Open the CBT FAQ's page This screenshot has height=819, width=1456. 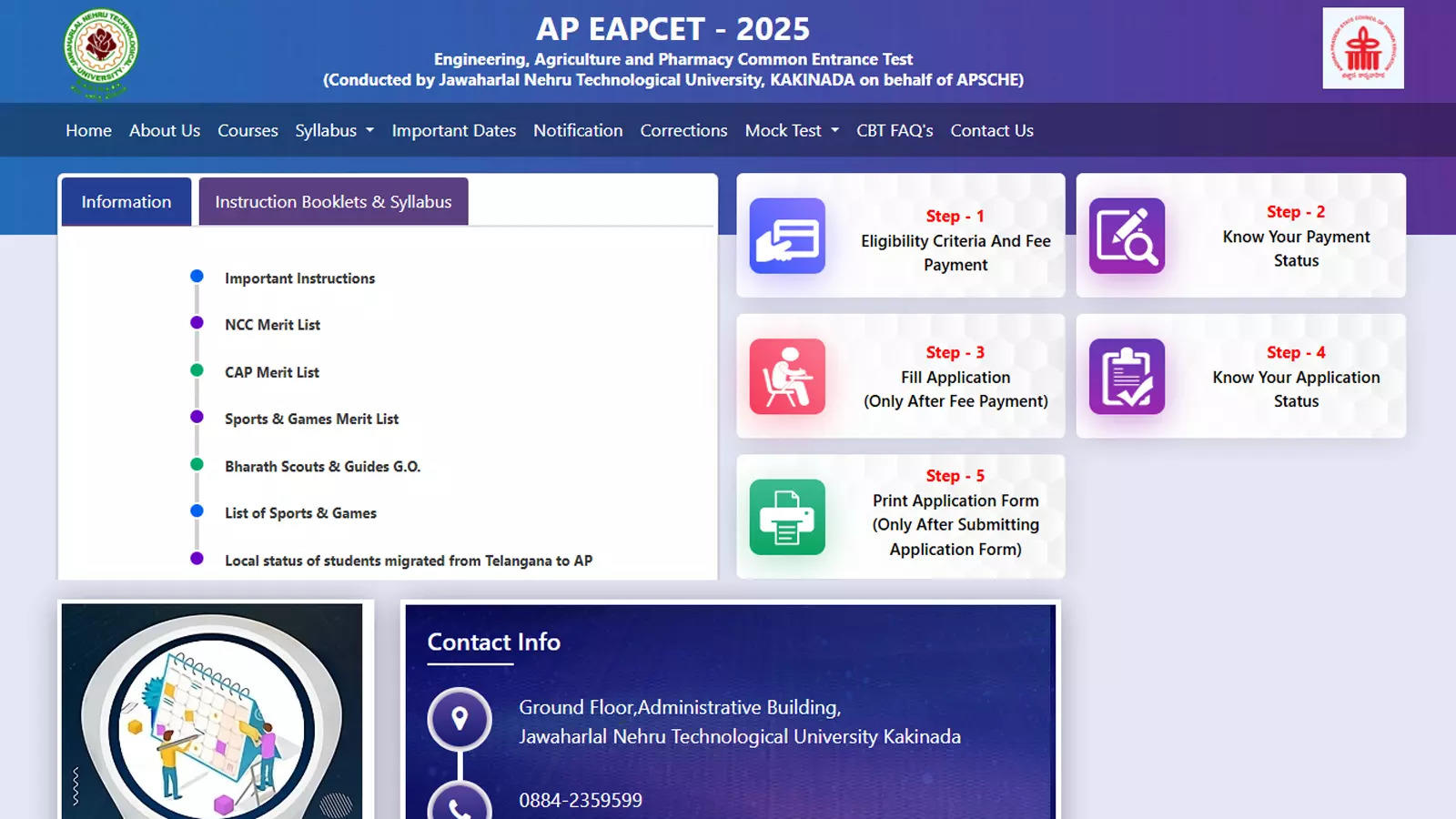[x=895, y=130]
